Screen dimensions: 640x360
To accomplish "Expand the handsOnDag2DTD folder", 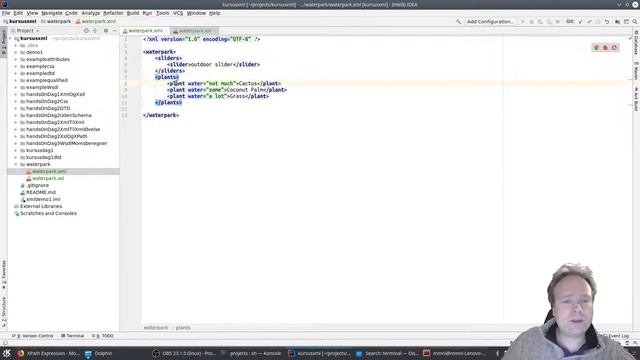I will [x=16, y=108].
